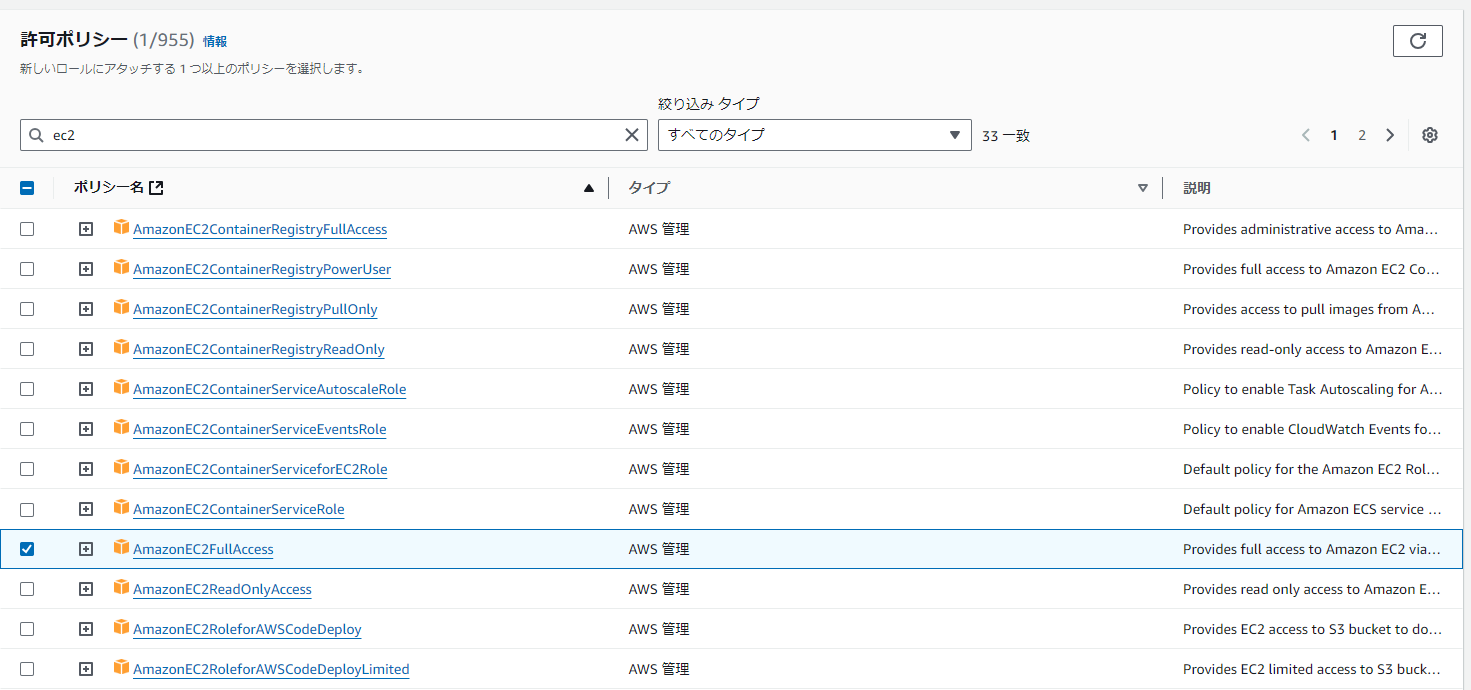Click orange icon for AmazonEC2ContainerServiceforEC2Role
Image resolution: width=1471 pixels, height=690 pixels.
[122, 467]
